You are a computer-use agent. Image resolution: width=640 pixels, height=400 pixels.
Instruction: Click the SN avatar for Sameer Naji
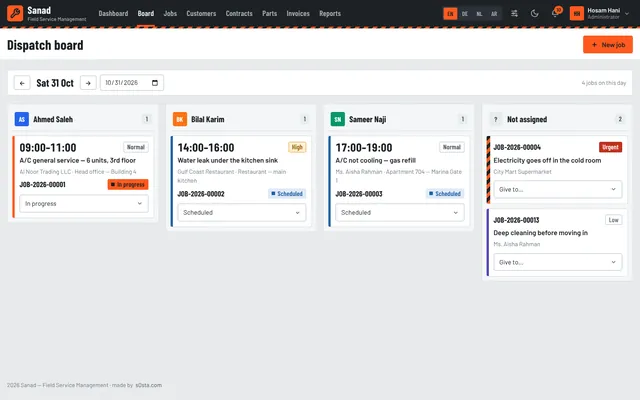coord(338,119)
